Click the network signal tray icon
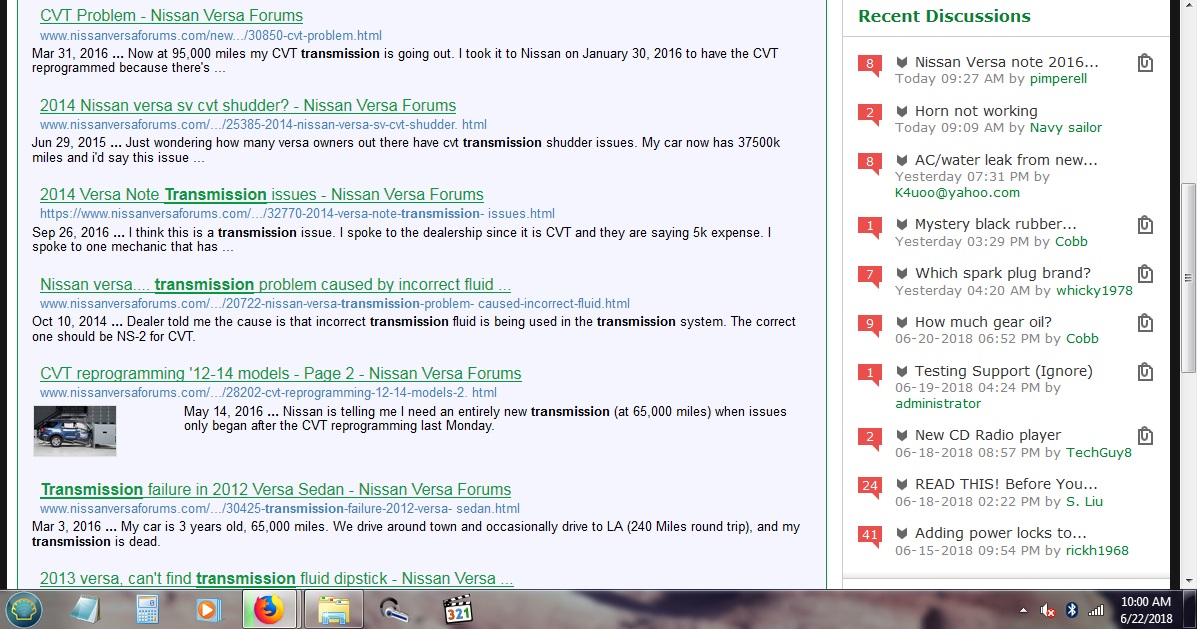1197x629 pixels. click(x=1096, y=610)
